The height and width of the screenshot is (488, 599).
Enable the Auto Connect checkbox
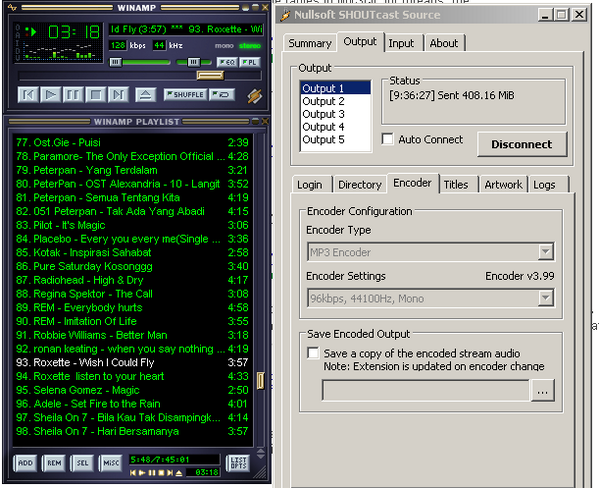click(387, 139)
